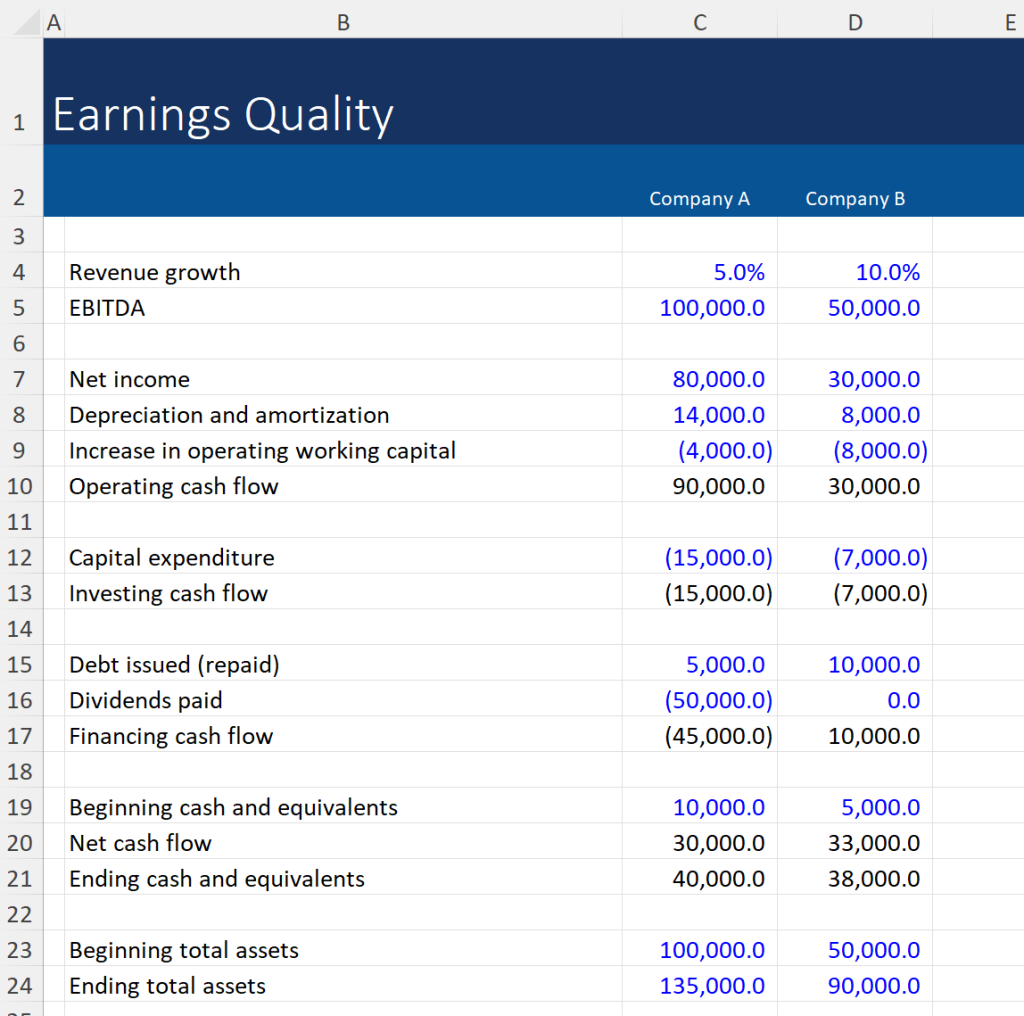
Task: Click the Ending total assets value 135,000.0
Action: [x=699, y=985]
